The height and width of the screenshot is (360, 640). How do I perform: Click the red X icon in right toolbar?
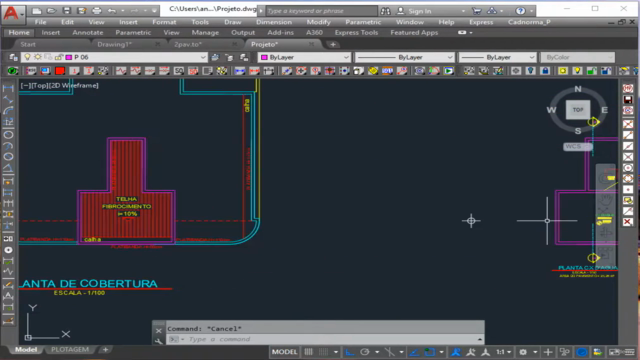pos(628,222)
